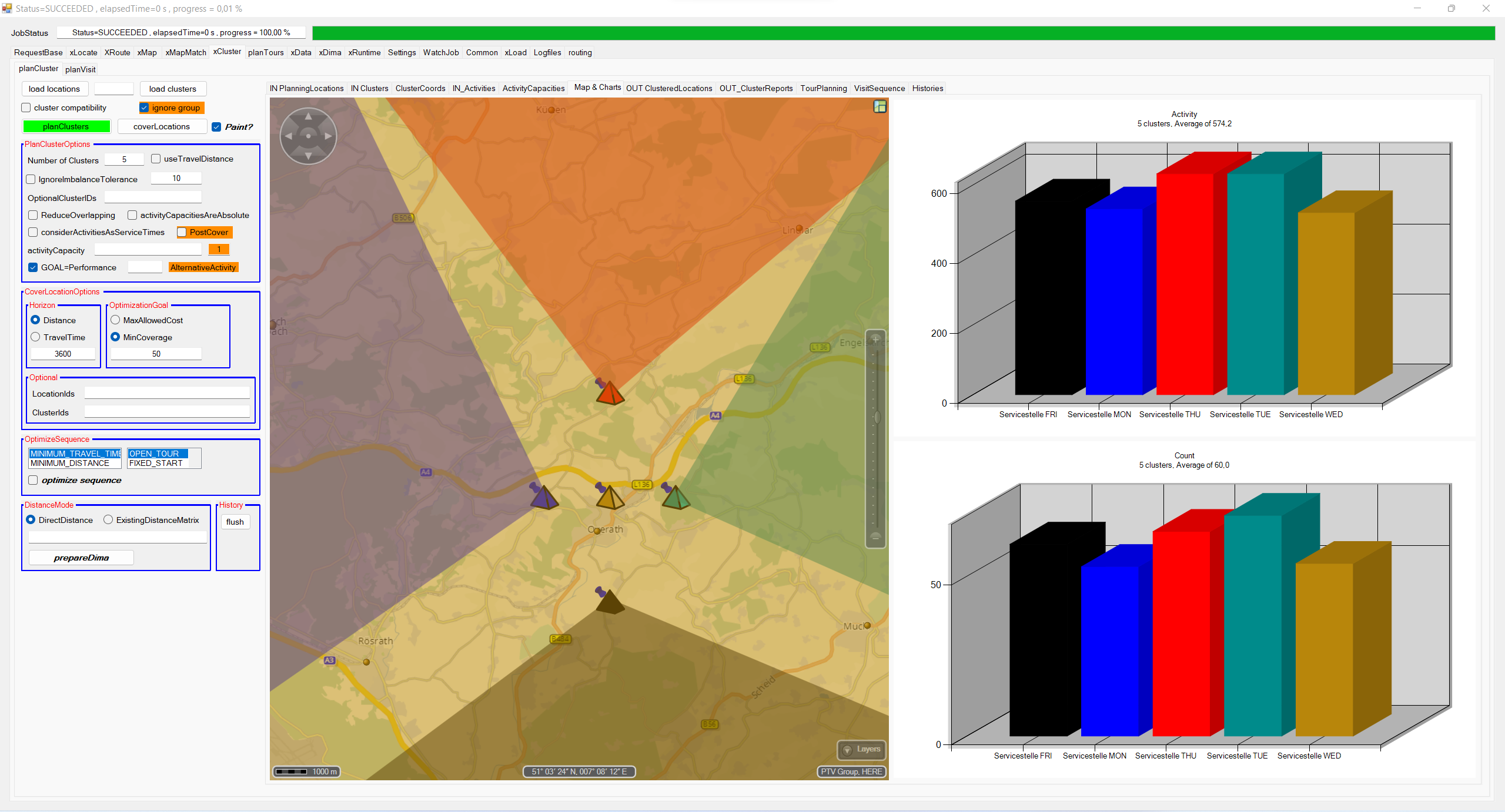Image resolution: width=1505 pixels, height=812 pixels.
Task: Zoom in with the map plus button
Action: [x=875, y=340]
